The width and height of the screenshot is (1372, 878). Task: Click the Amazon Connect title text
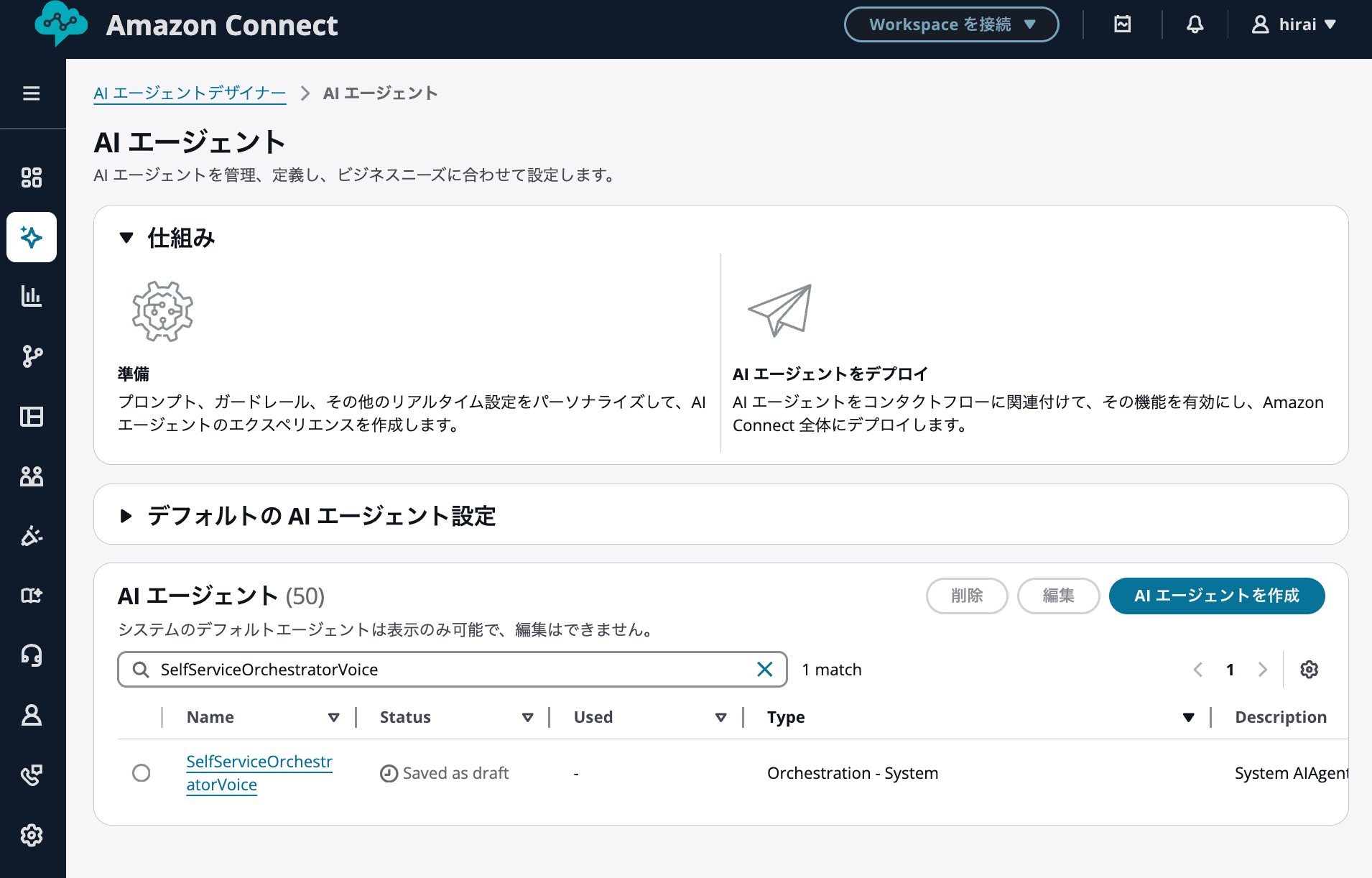[x=222, y=25]
